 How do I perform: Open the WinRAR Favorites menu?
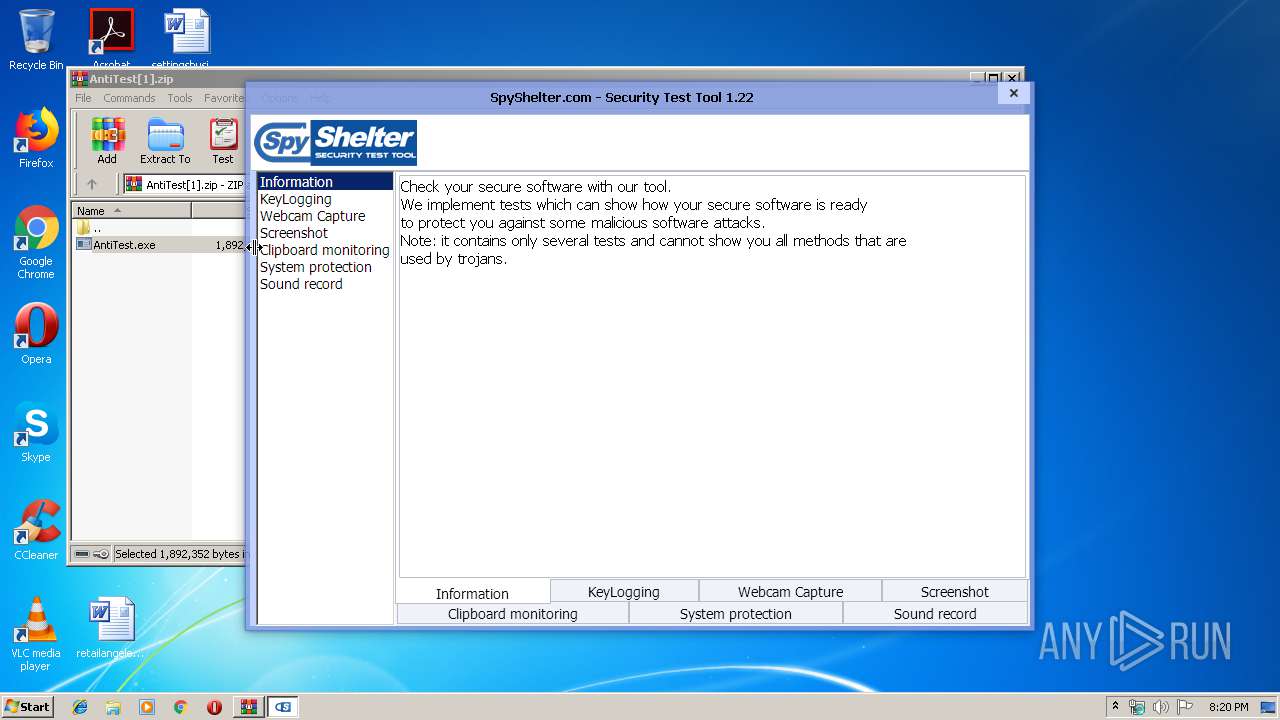tap(224, 98)
